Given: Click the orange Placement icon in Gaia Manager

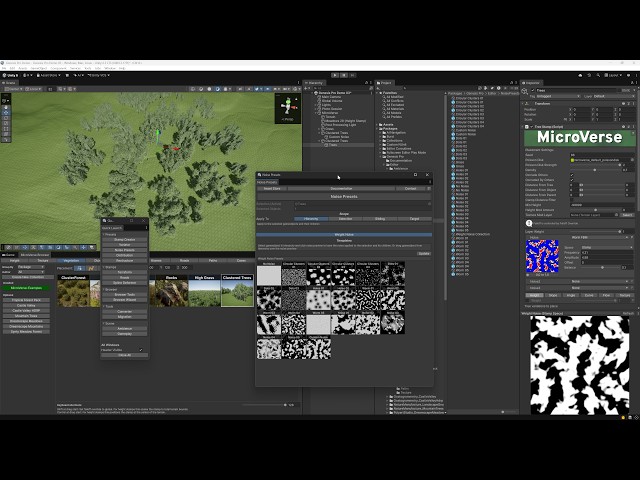Looking at the screenshot, I should (91, 268).
